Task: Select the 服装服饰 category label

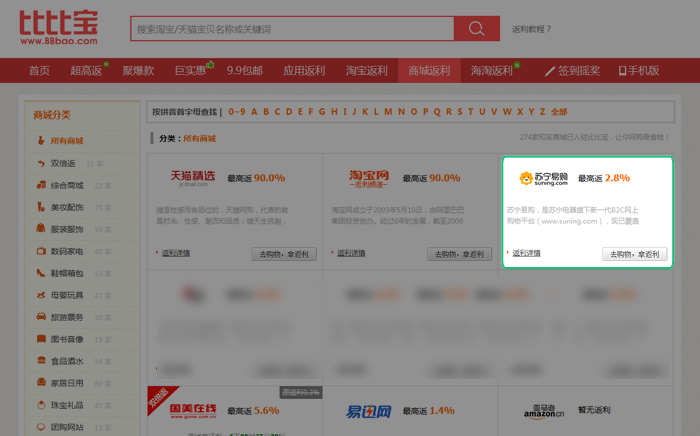Action: click(67, 229)
